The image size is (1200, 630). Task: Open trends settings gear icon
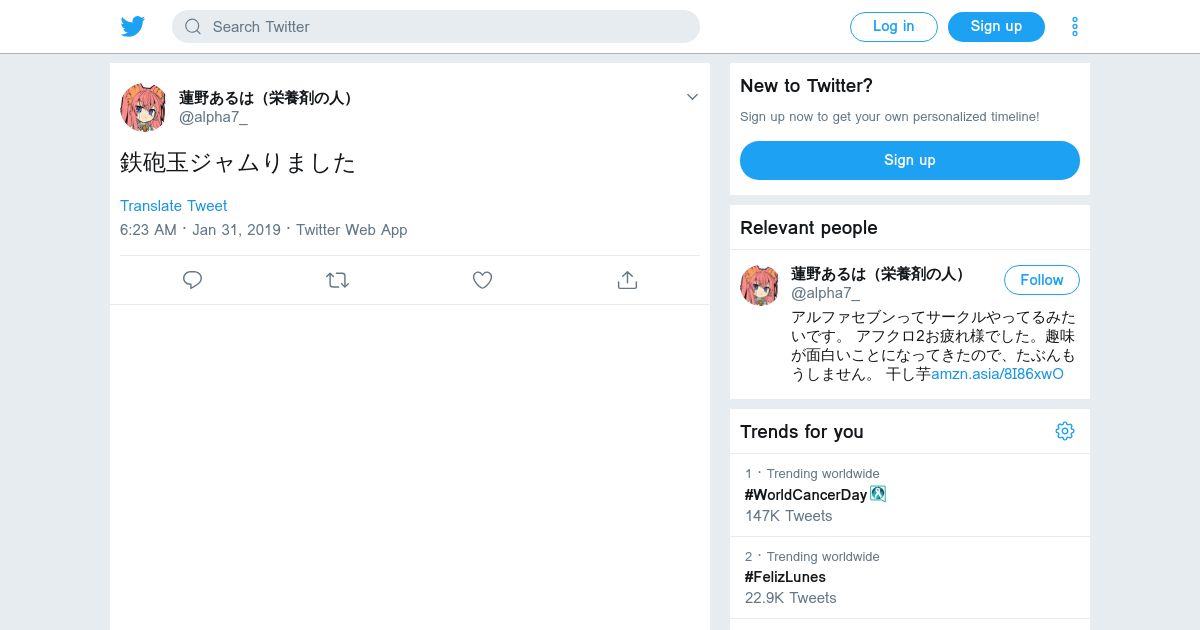(x=1064, y=431)
